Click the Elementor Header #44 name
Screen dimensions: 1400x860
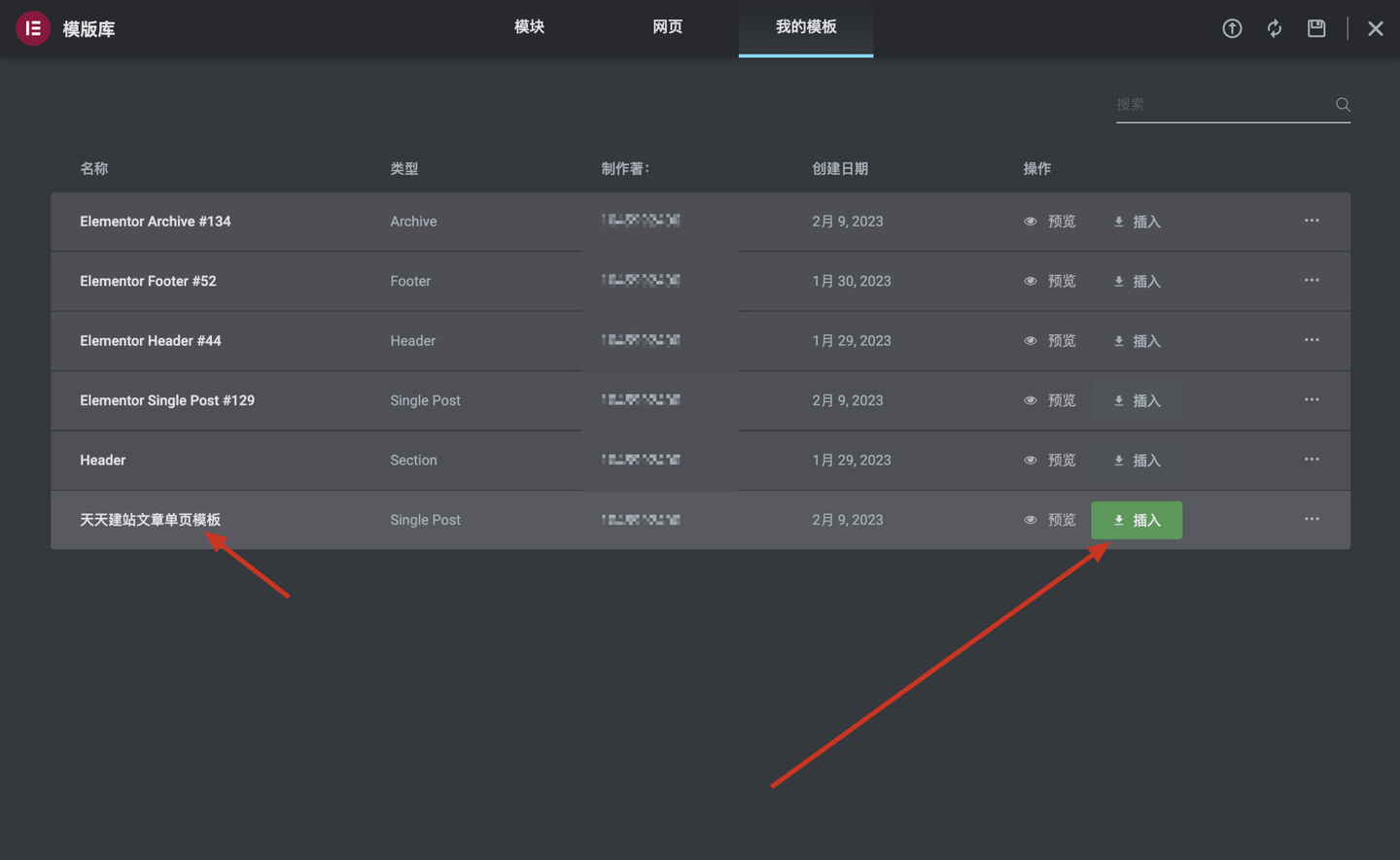[151, 341]
